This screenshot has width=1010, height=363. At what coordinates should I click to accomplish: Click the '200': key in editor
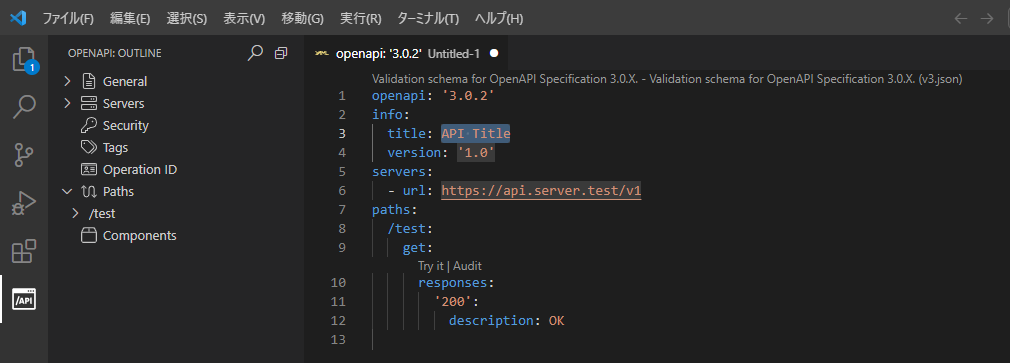(x=457, y=301)
